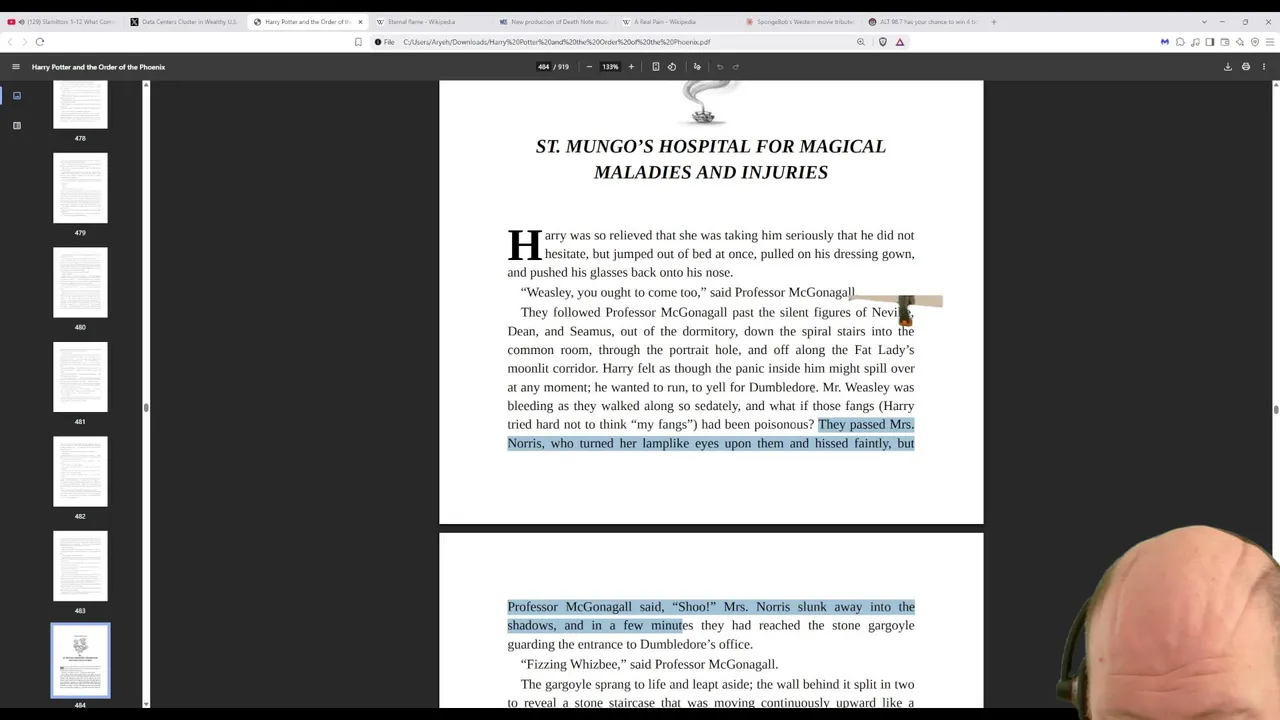The width and height of the screenshot is (1280, 720).
Task: Open the Brave Leo AI icon
Action: point(1240,42)
